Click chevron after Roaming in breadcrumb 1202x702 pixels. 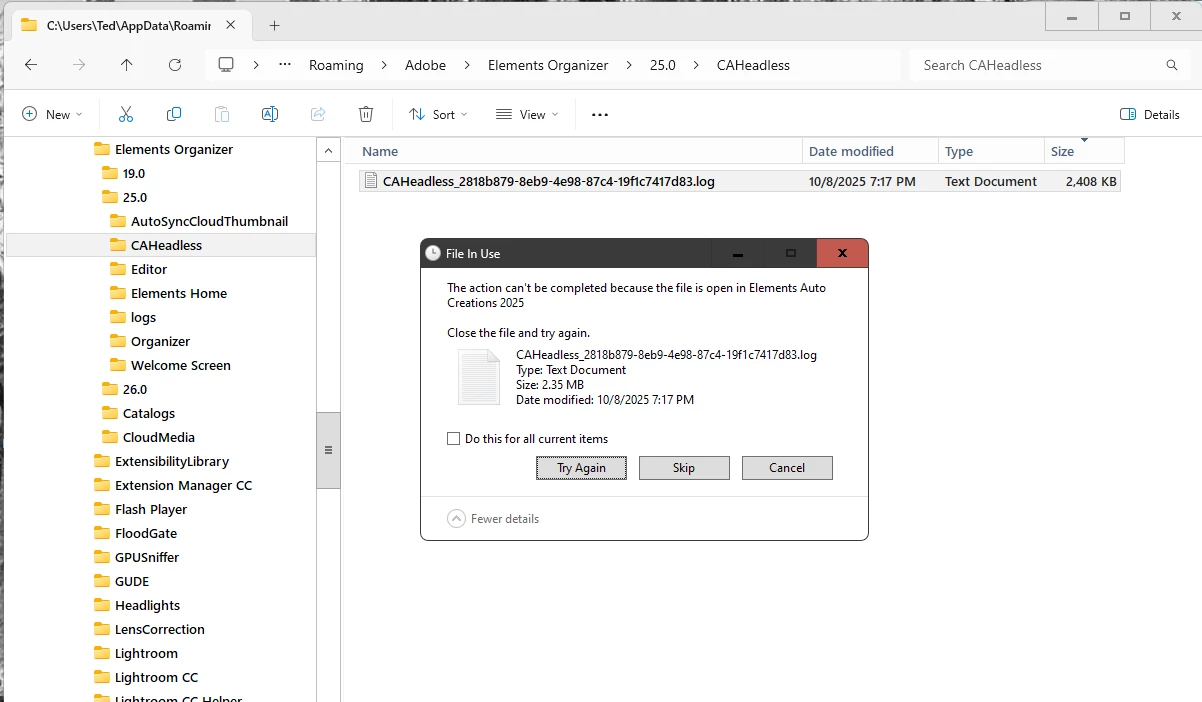[384, 65]
